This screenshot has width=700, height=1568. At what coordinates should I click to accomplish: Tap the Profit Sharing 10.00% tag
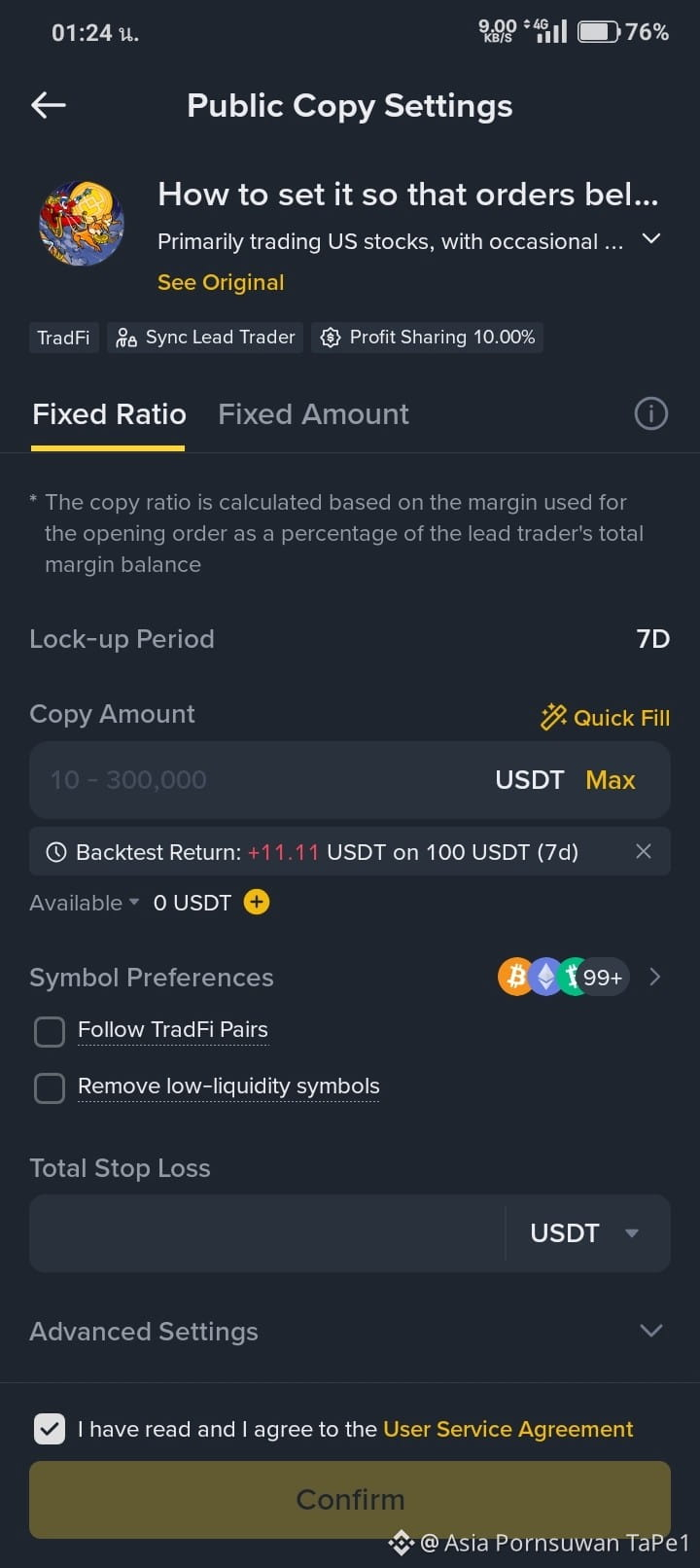pyautogui.click(x=427, y=338)
